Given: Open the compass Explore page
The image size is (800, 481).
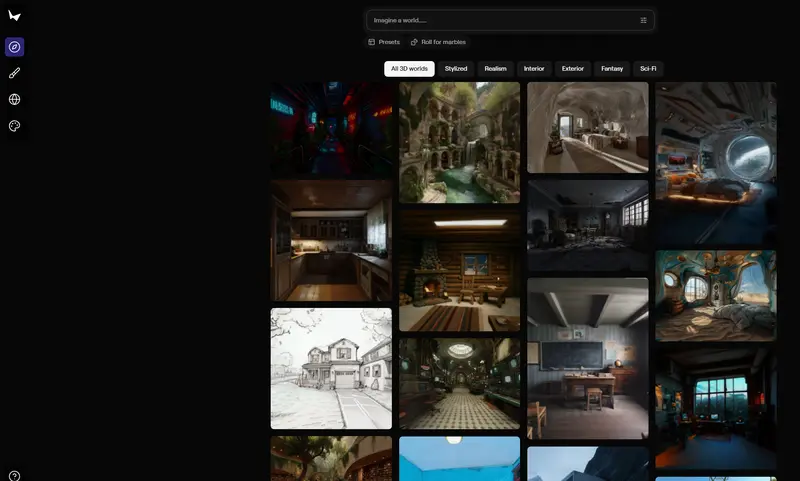Looking at the screenshot, I should (14, 47).
